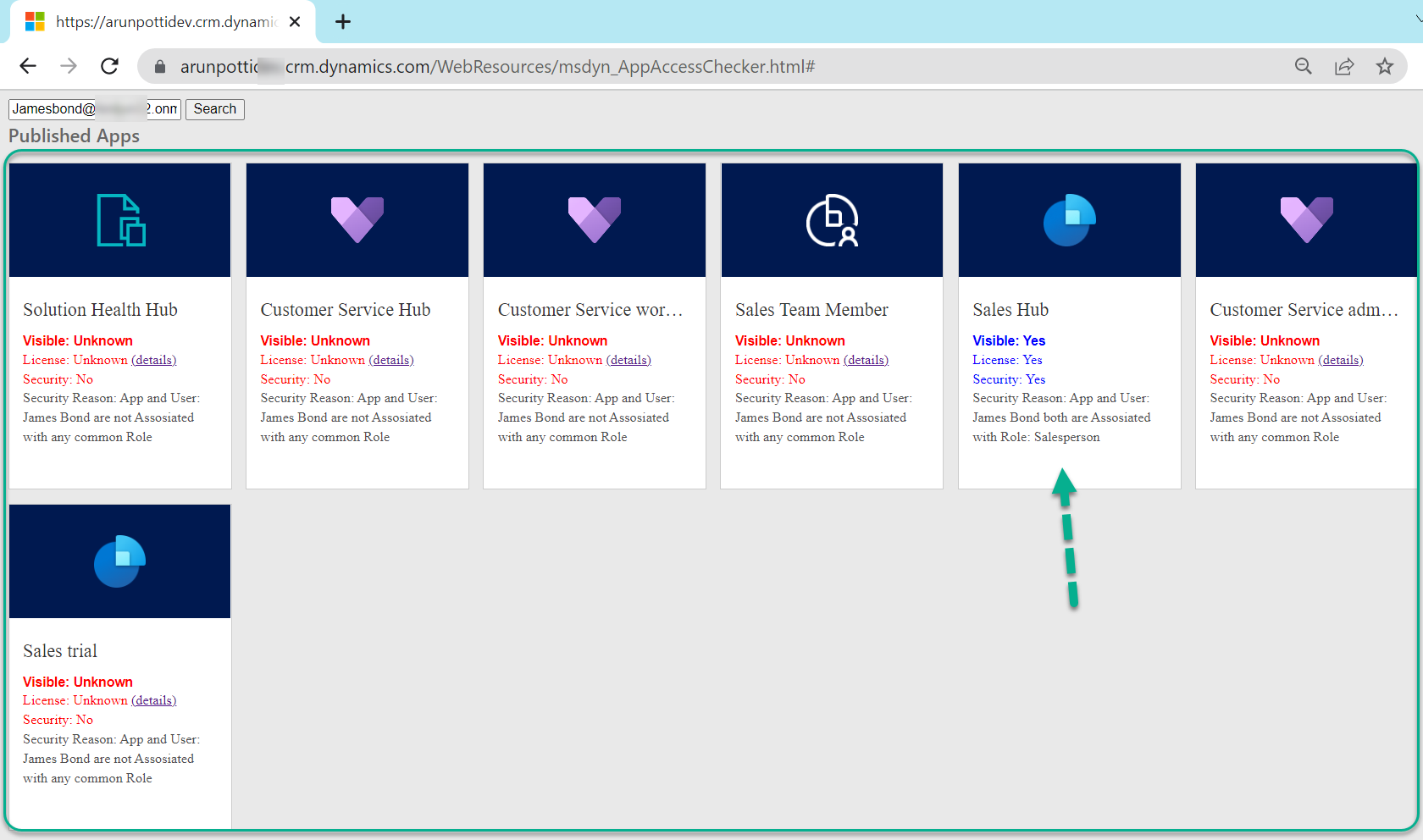Click the Customer Service admin tile icon
Screen dimensions: 1423x840
pyautogui.click(x=1306, y=219)
